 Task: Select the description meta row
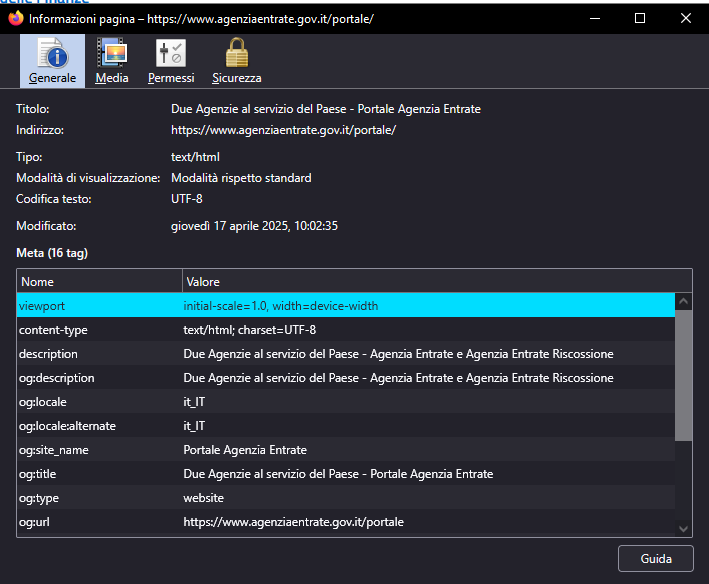pyautogui.click(x=346, y=354)
